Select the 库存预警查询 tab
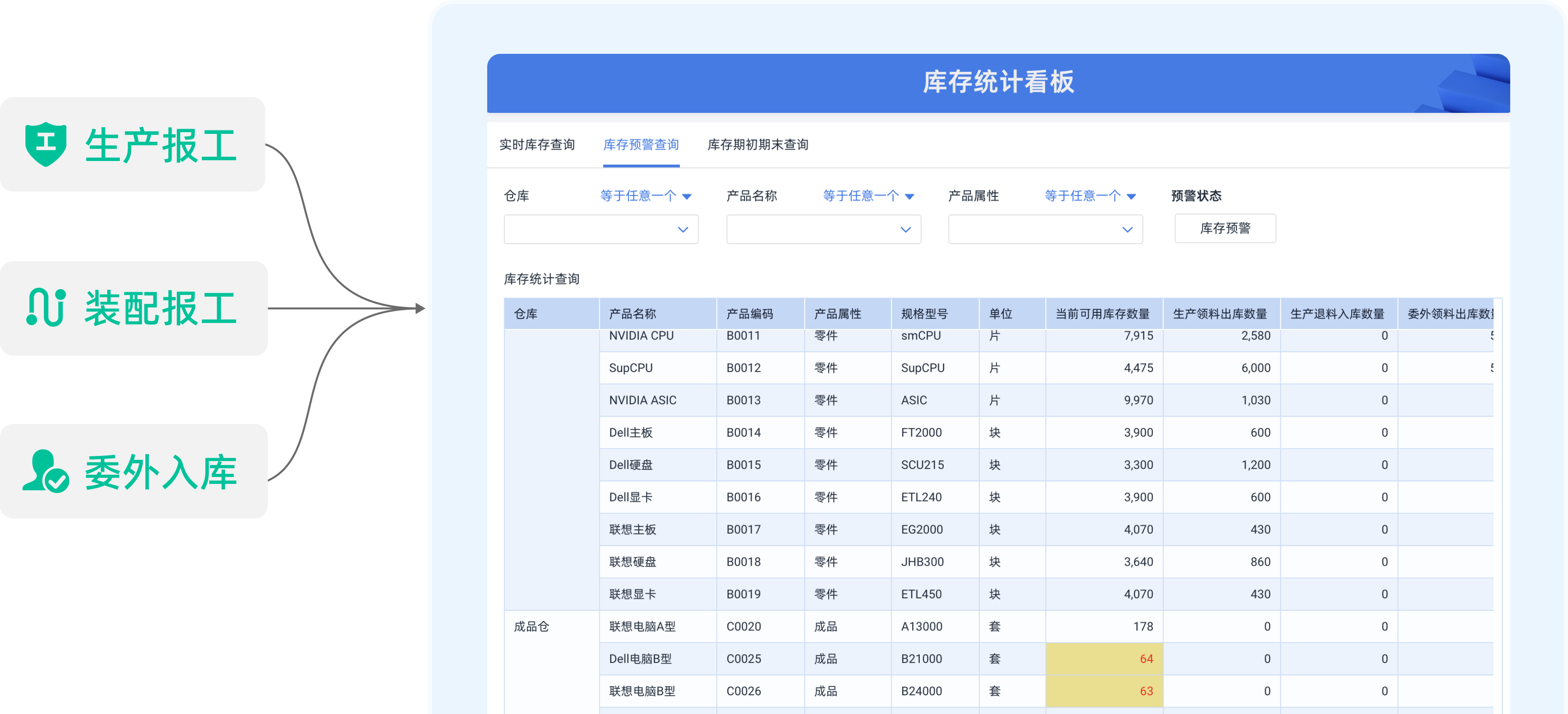The height and width of the screenshot is (714, 1568). [641, 145]
